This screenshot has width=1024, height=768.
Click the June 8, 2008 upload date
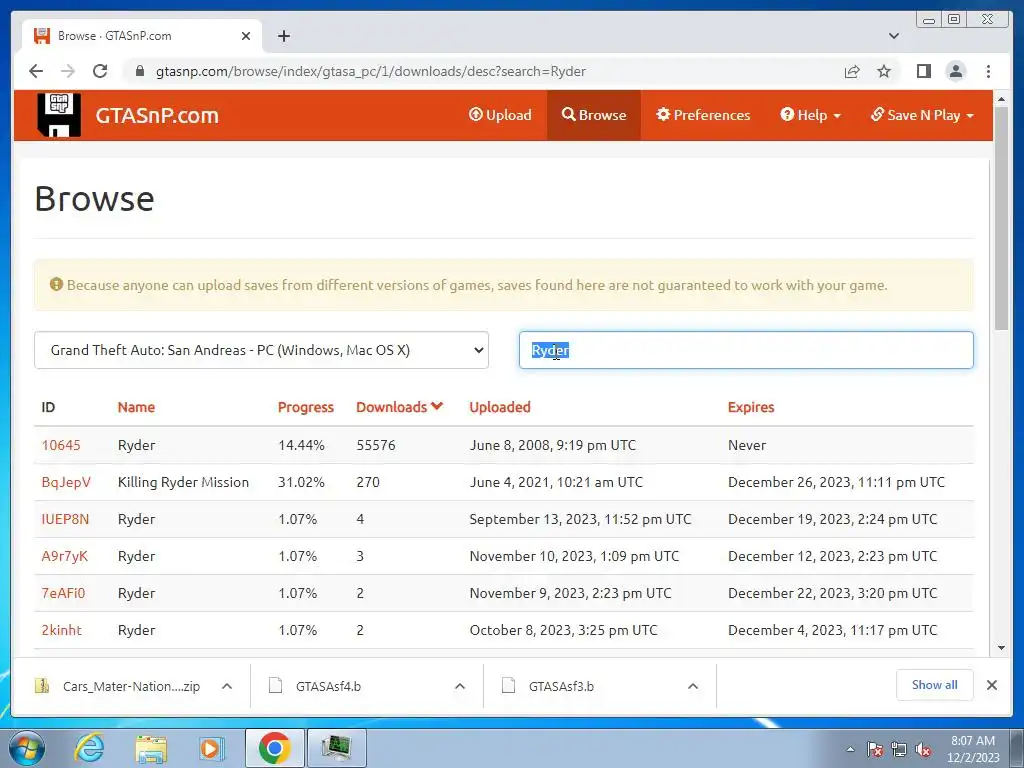click(552, 445)
